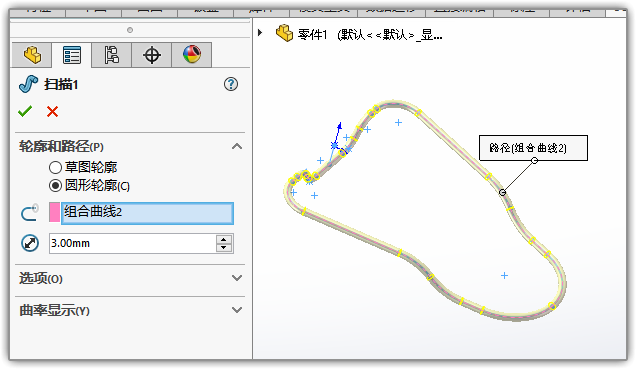
Task: Click the pink path color swatch
Action: [54, 212]
